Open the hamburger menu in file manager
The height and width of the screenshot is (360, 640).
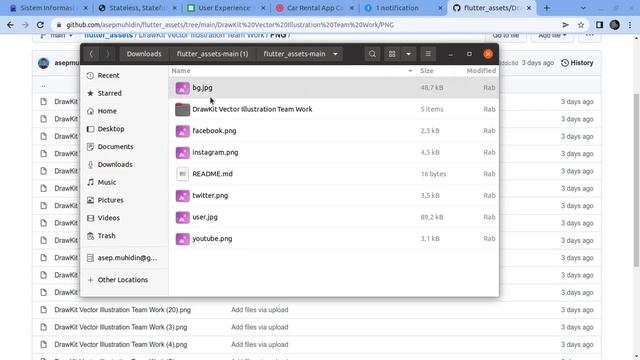[428, 54]
